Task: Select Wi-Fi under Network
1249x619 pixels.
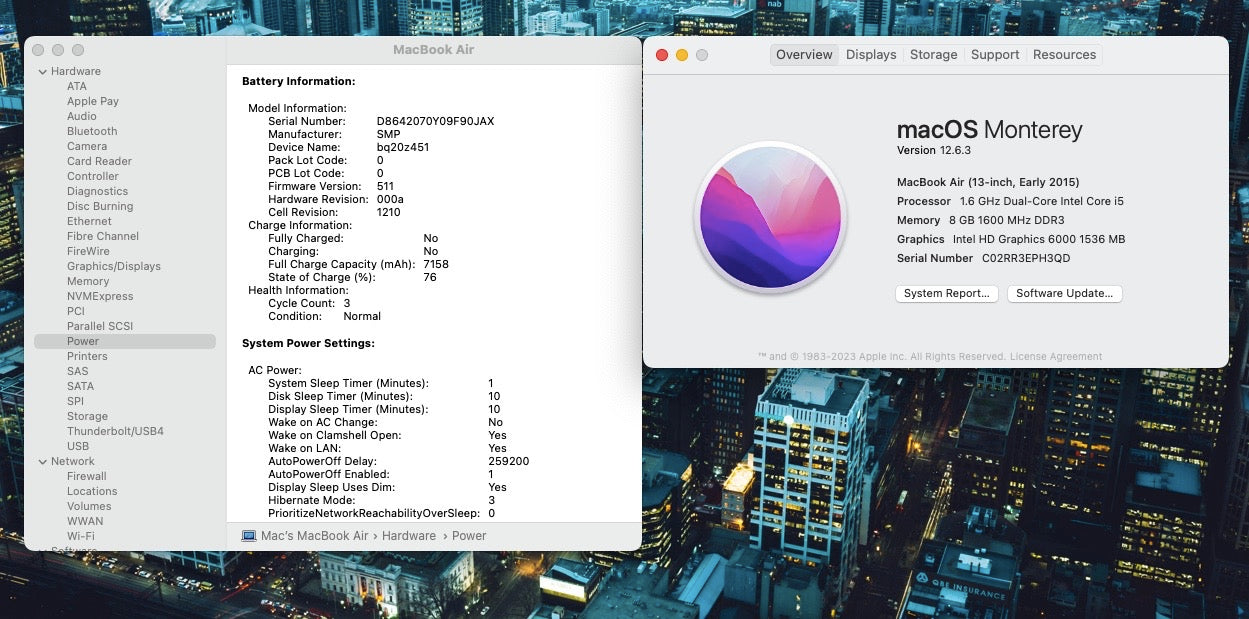Action: tap(81, 536)
